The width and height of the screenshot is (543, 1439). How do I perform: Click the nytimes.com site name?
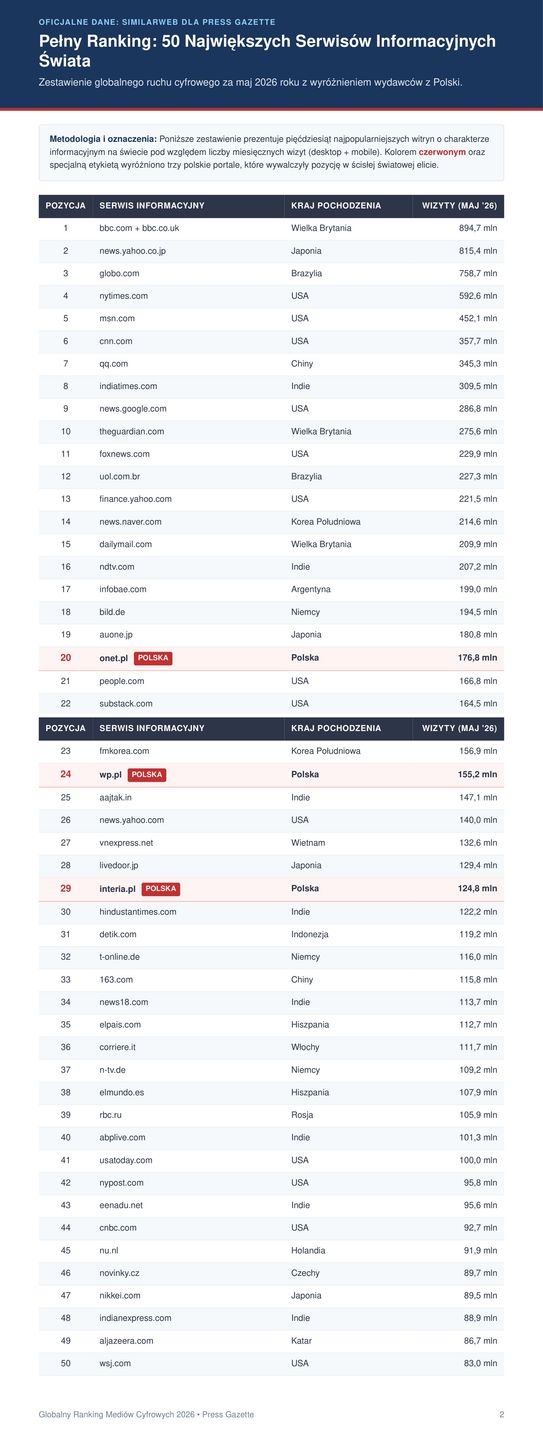(x=123, y=296)
